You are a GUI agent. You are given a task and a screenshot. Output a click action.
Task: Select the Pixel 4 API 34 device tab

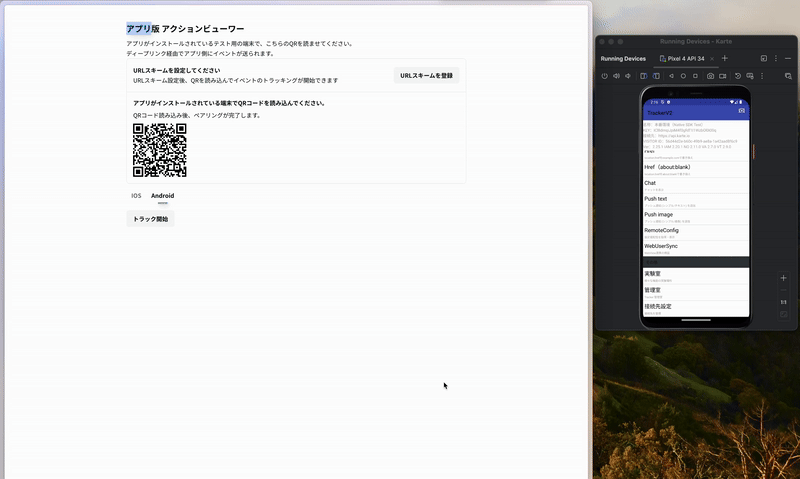pyautogui.click(x=686, y=59)
